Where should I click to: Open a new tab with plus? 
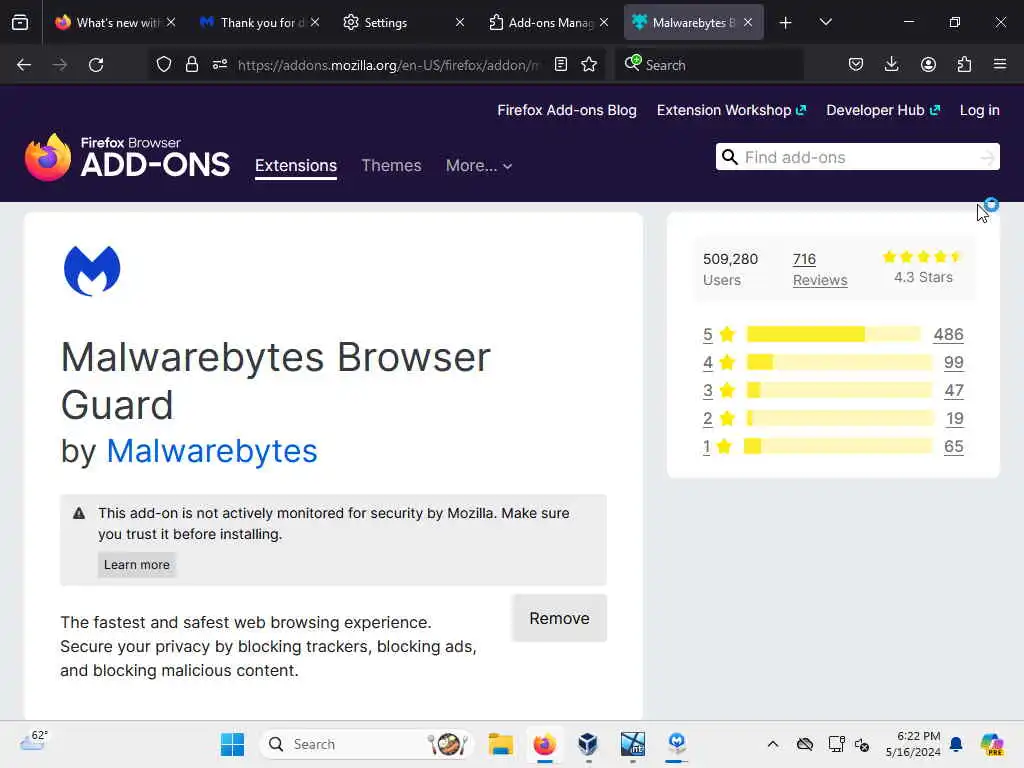pos(786,23)
